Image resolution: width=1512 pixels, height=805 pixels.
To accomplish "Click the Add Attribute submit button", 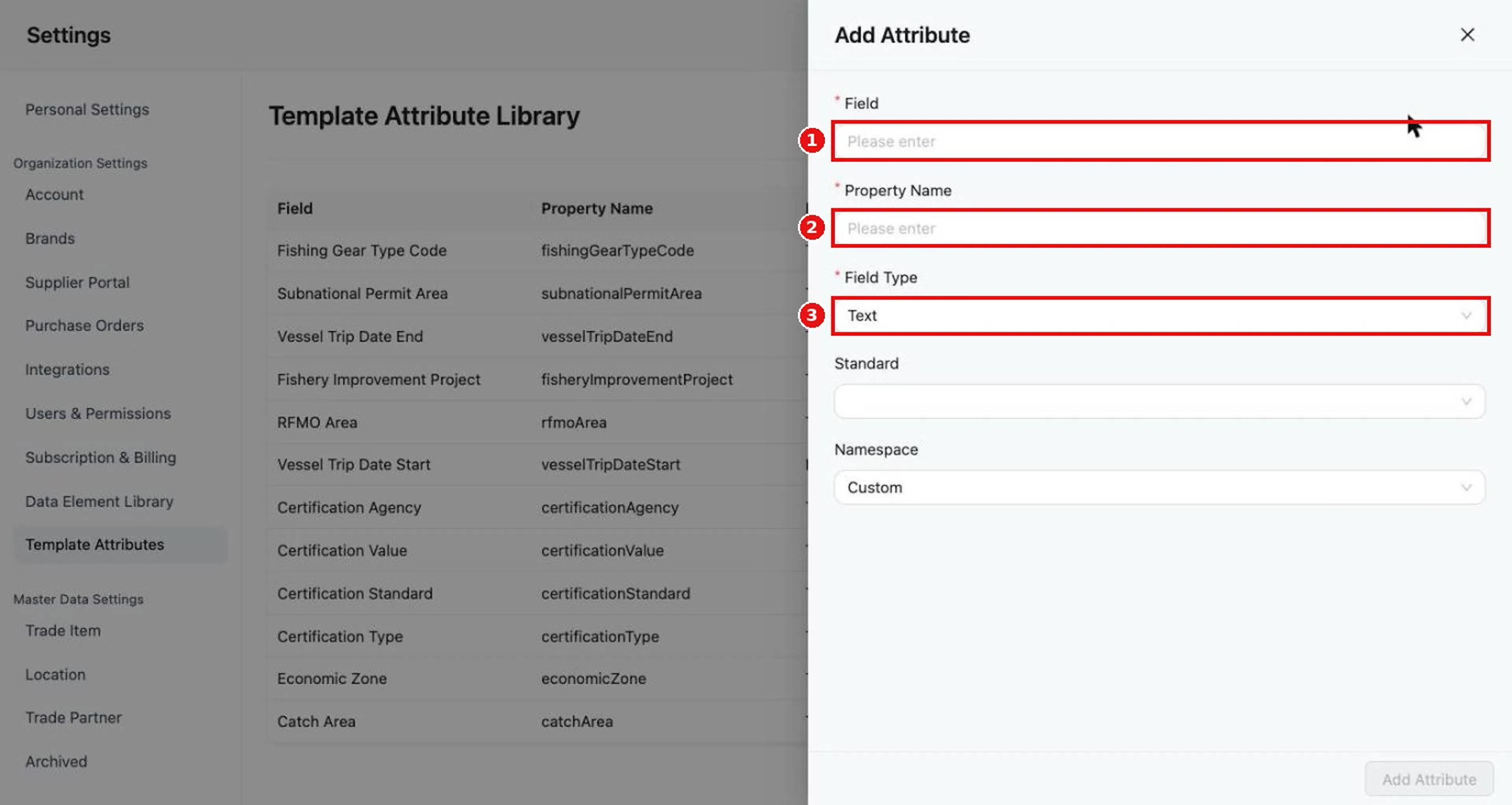I will point(1429,779).
